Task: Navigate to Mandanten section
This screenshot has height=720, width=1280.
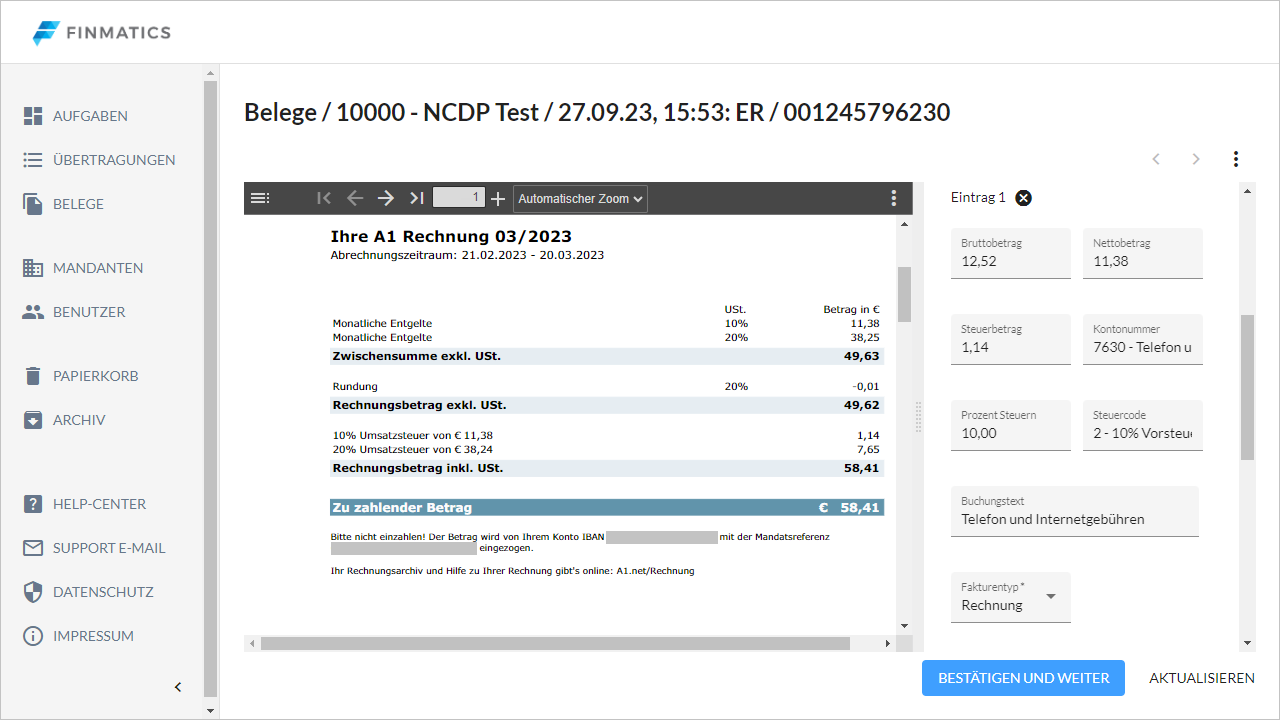Action: (97, 268)
